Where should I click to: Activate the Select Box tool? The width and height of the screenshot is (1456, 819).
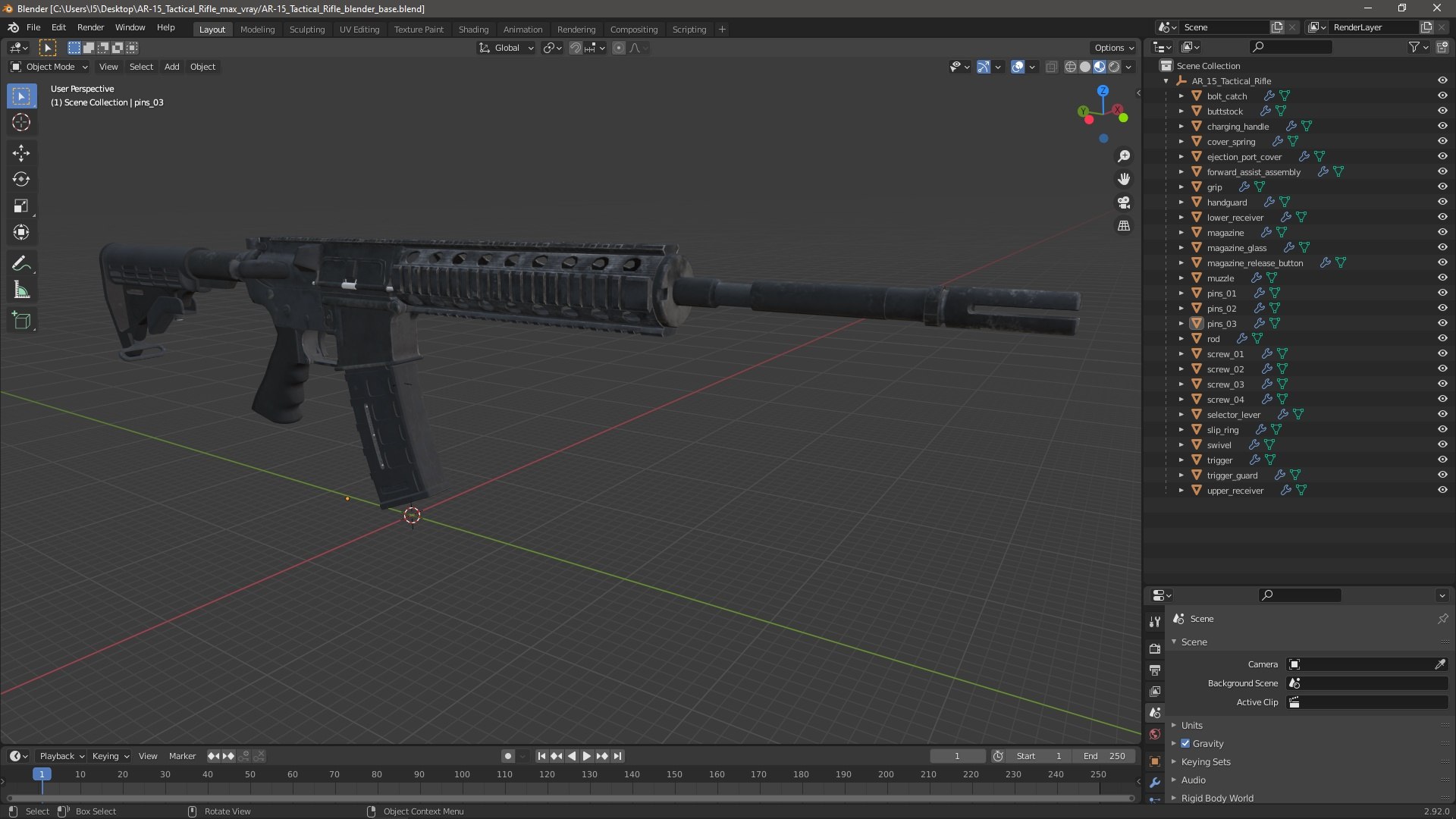click(x=21, y=96)
